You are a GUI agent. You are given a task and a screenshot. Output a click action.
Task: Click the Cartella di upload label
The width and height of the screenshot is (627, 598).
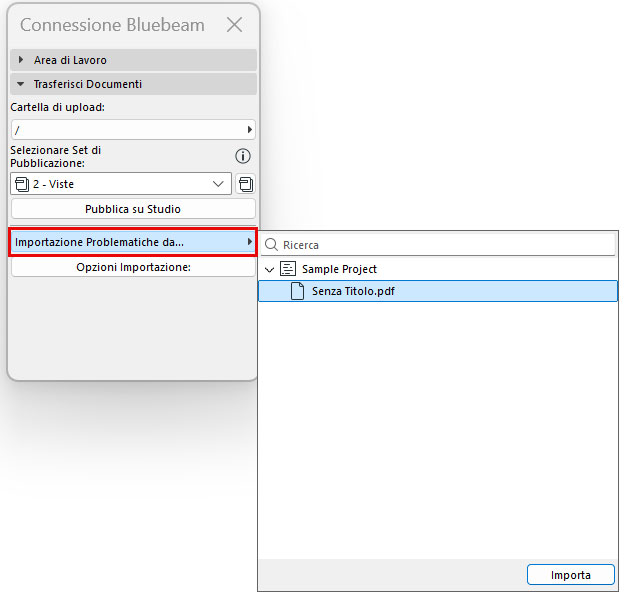(58, 107)
